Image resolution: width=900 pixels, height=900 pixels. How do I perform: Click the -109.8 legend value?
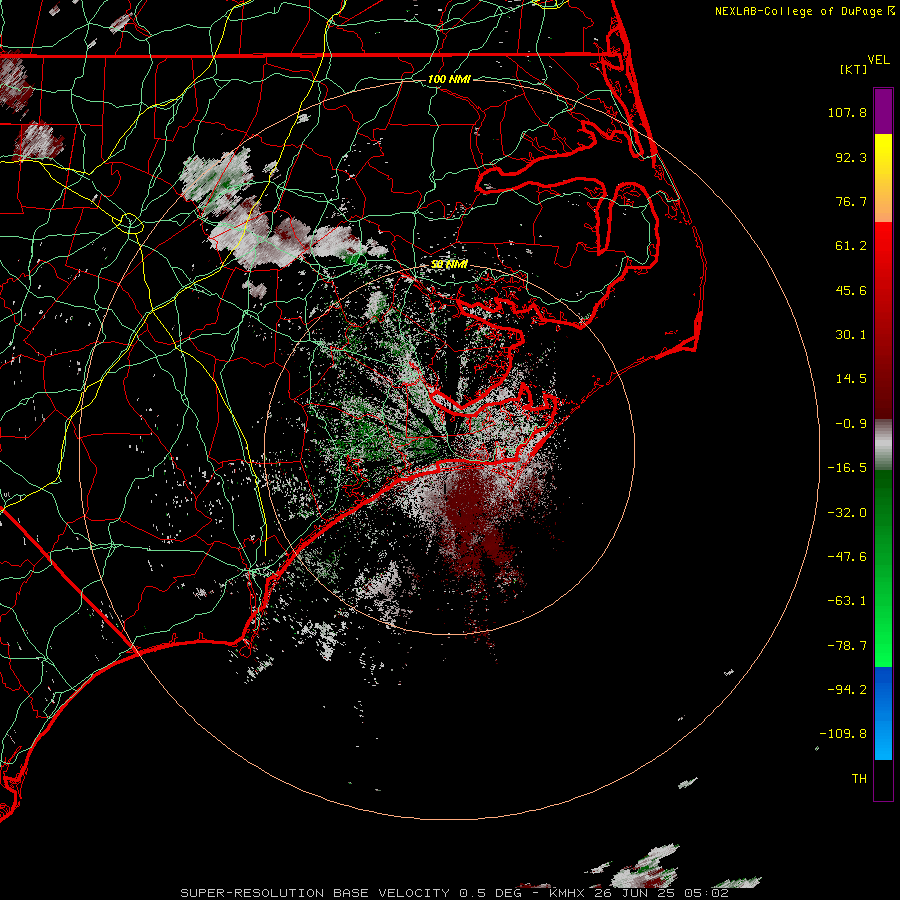pos(843,734)
